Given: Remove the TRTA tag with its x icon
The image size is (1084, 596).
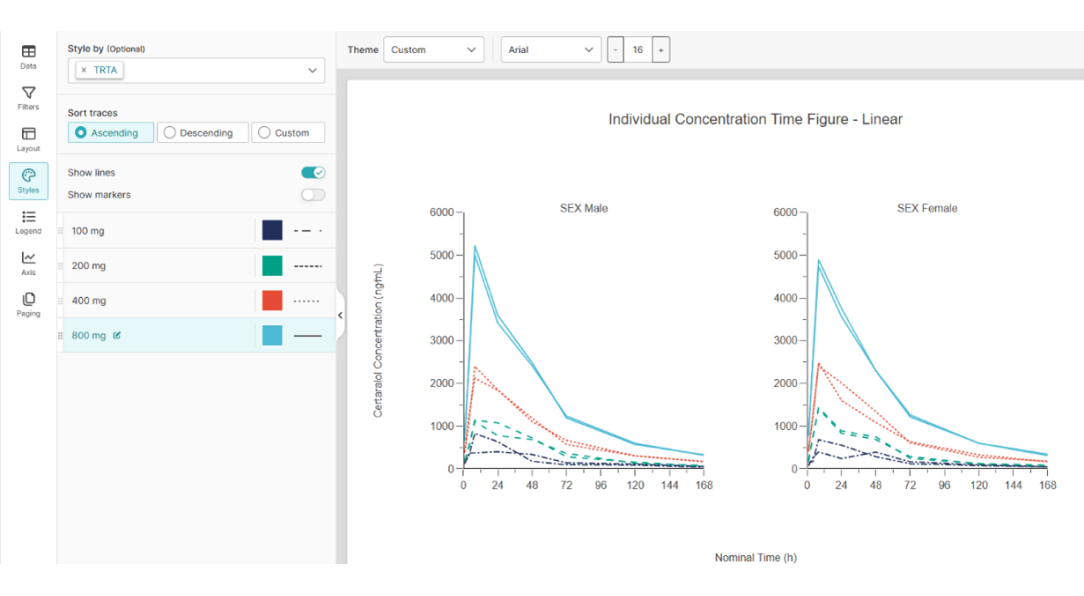Looking at the screenshot, I should click(x=83, y=70).
